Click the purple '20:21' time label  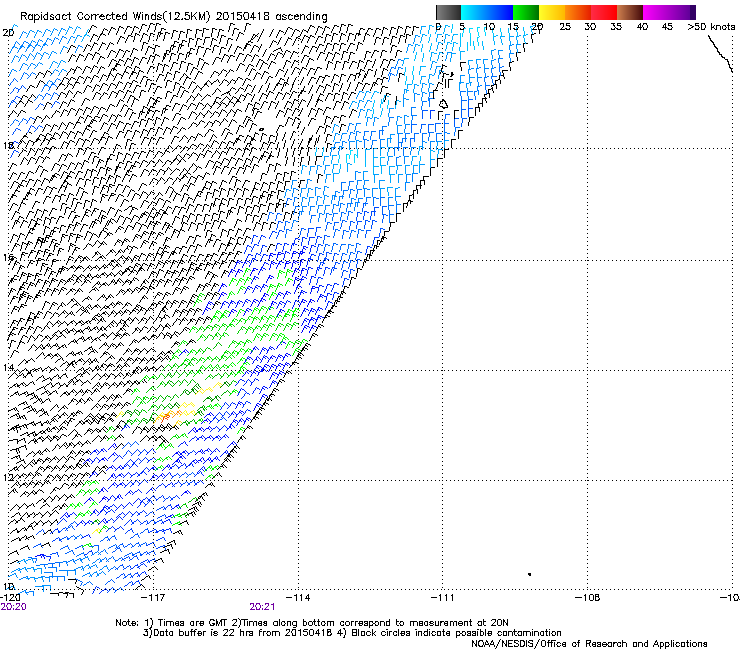click(262, 607)
